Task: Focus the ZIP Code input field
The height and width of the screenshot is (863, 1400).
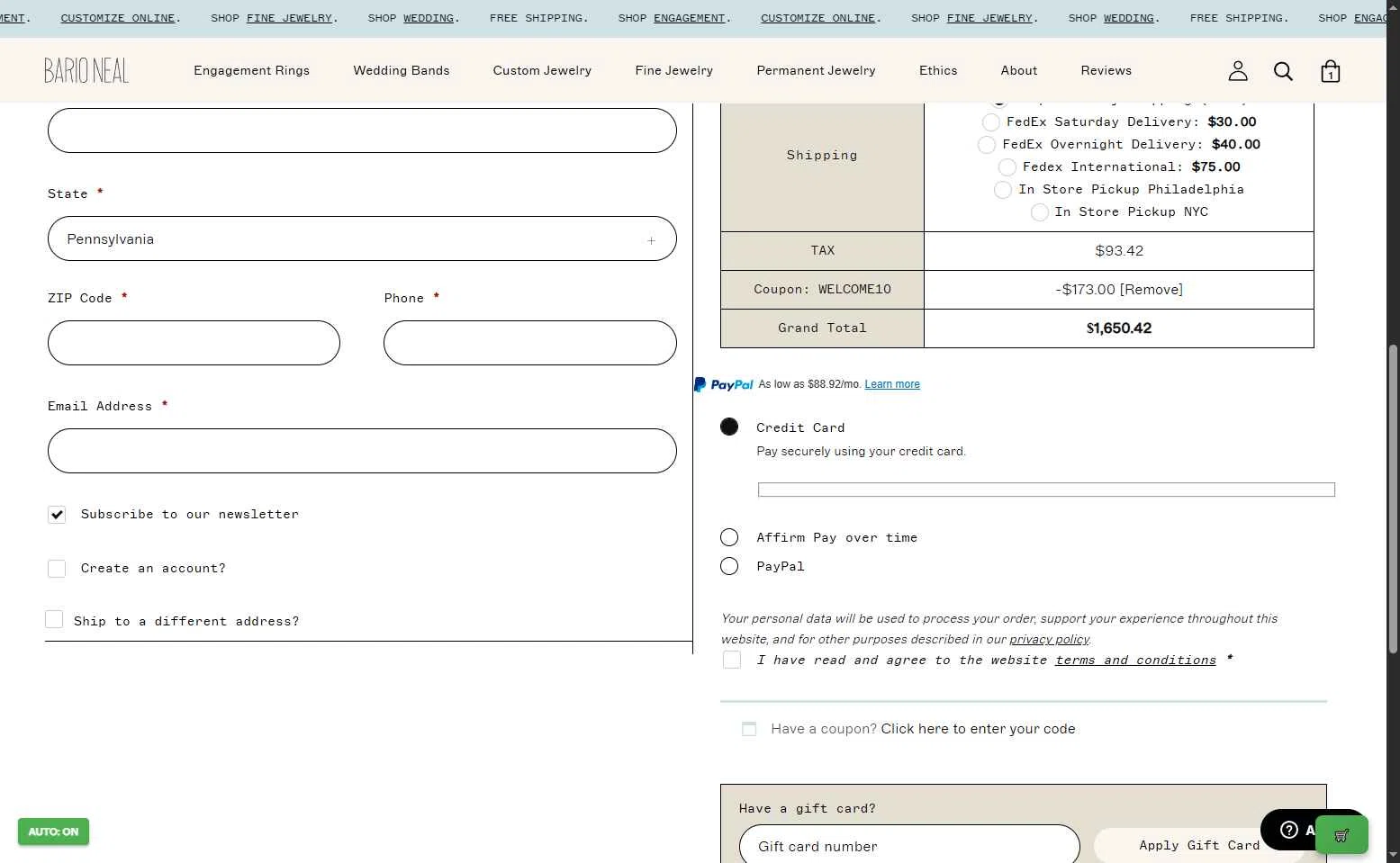Action: point(194,343)
